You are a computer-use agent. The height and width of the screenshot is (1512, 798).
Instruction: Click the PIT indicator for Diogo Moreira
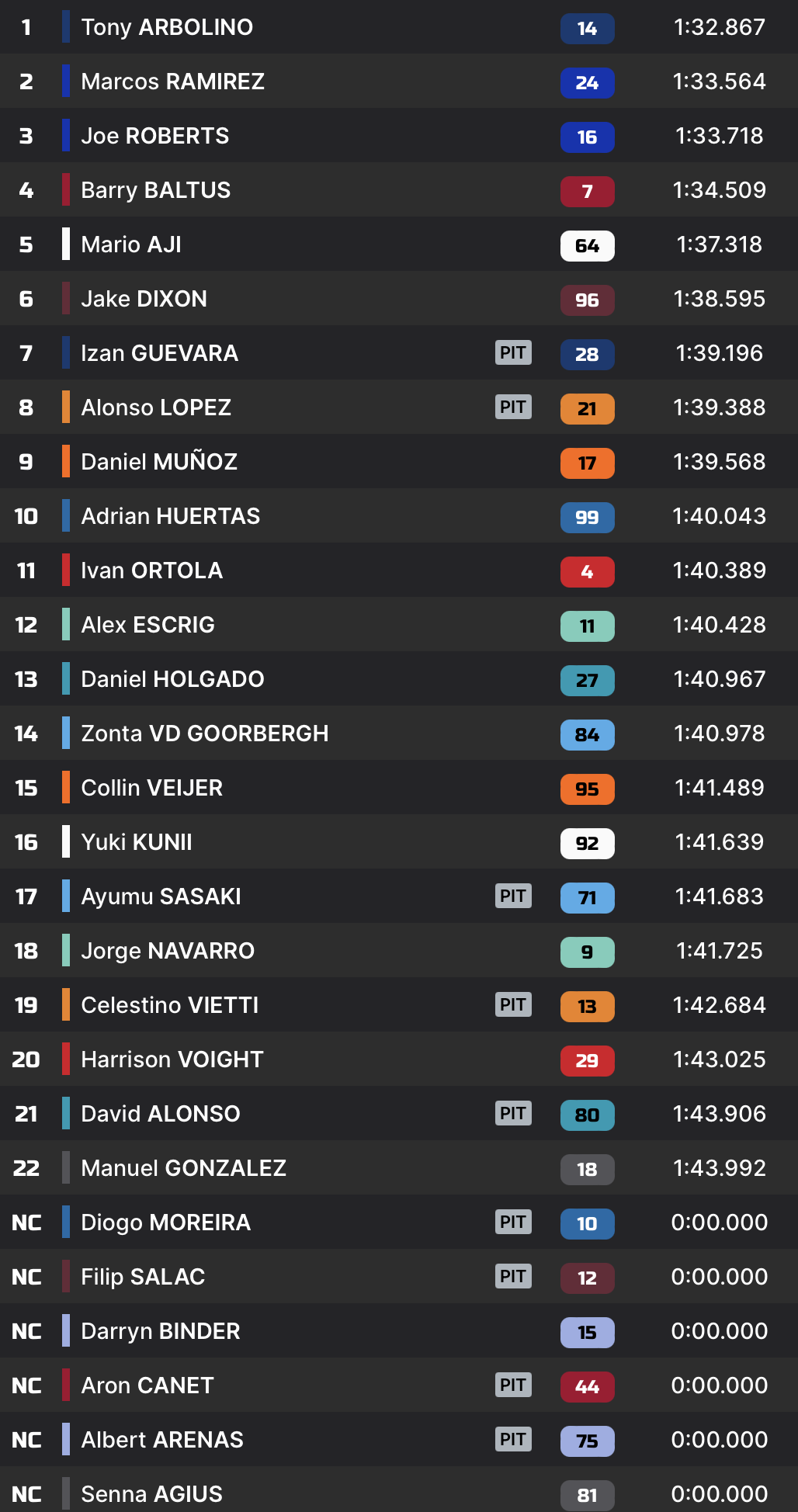(x=513, y=1222)
